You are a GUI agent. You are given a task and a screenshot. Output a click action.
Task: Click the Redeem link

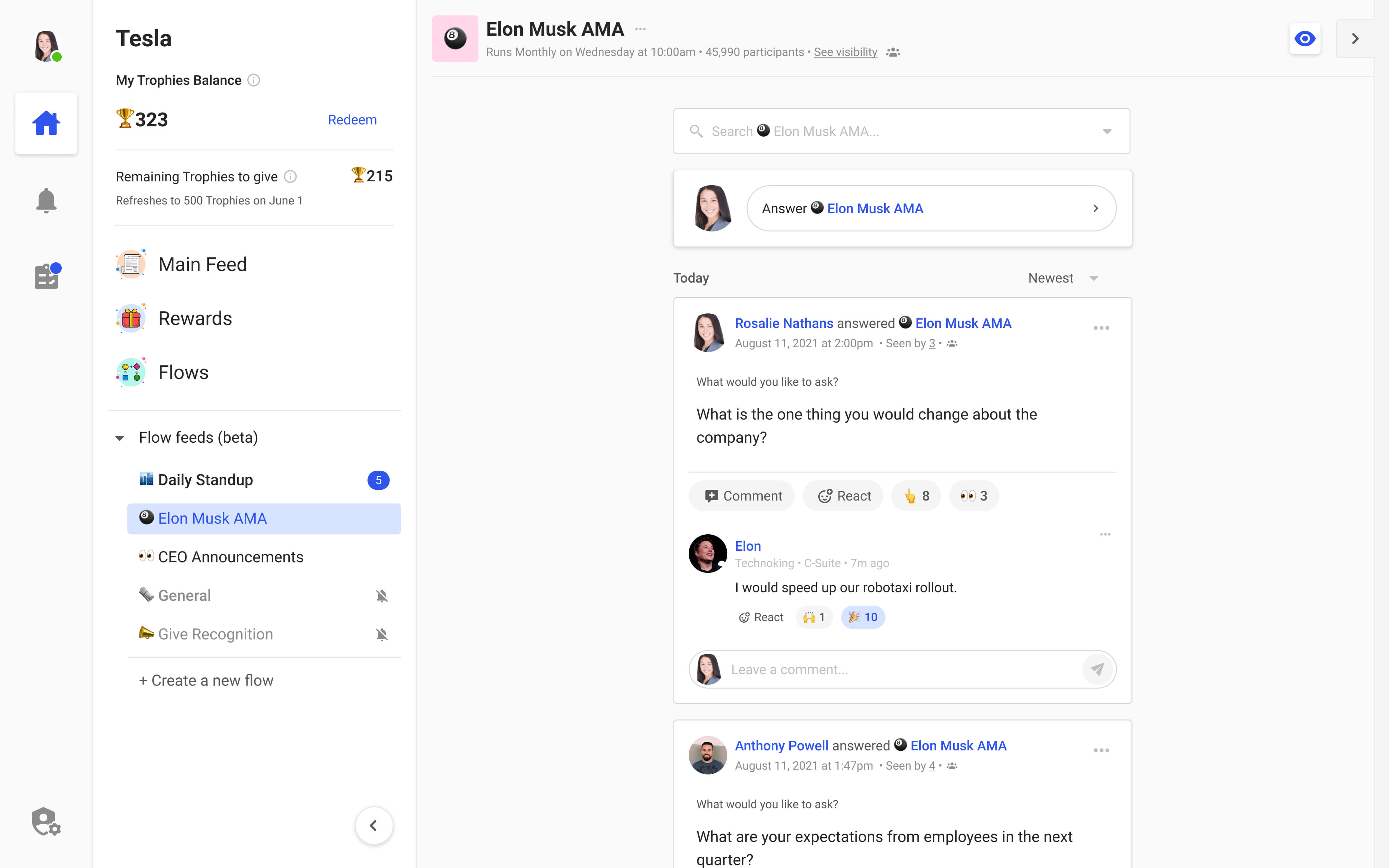(352, 119)
